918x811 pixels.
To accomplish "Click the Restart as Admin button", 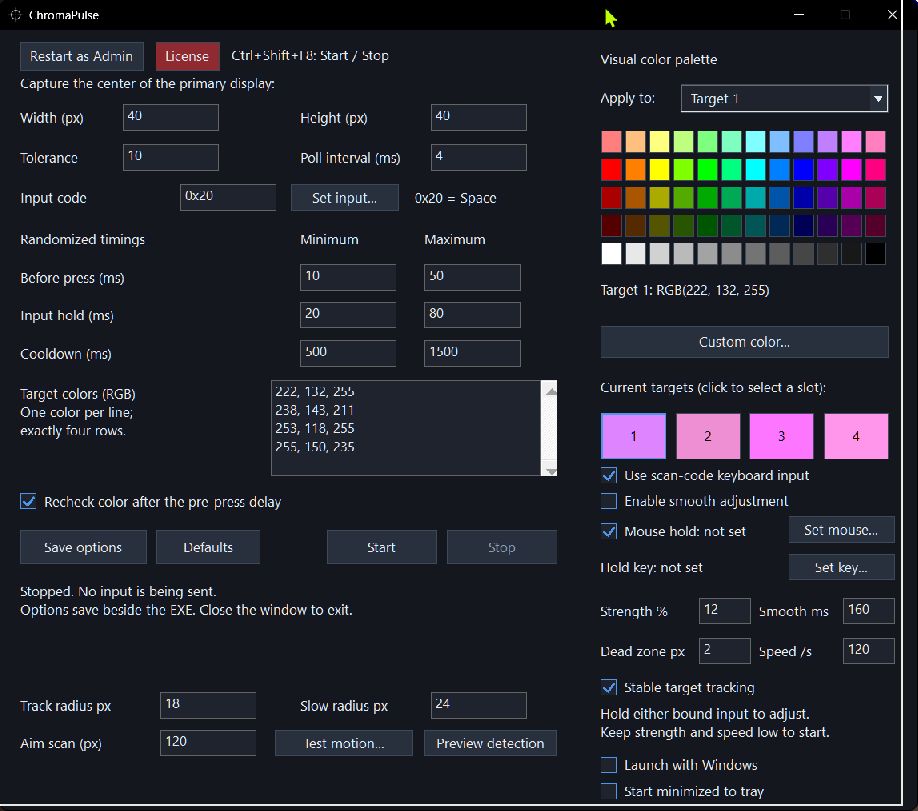I will [x=81, y=56].
